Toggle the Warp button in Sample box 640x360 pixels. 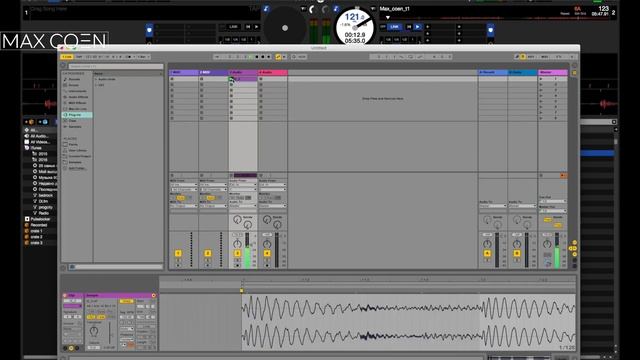click(x=126, y=301)
